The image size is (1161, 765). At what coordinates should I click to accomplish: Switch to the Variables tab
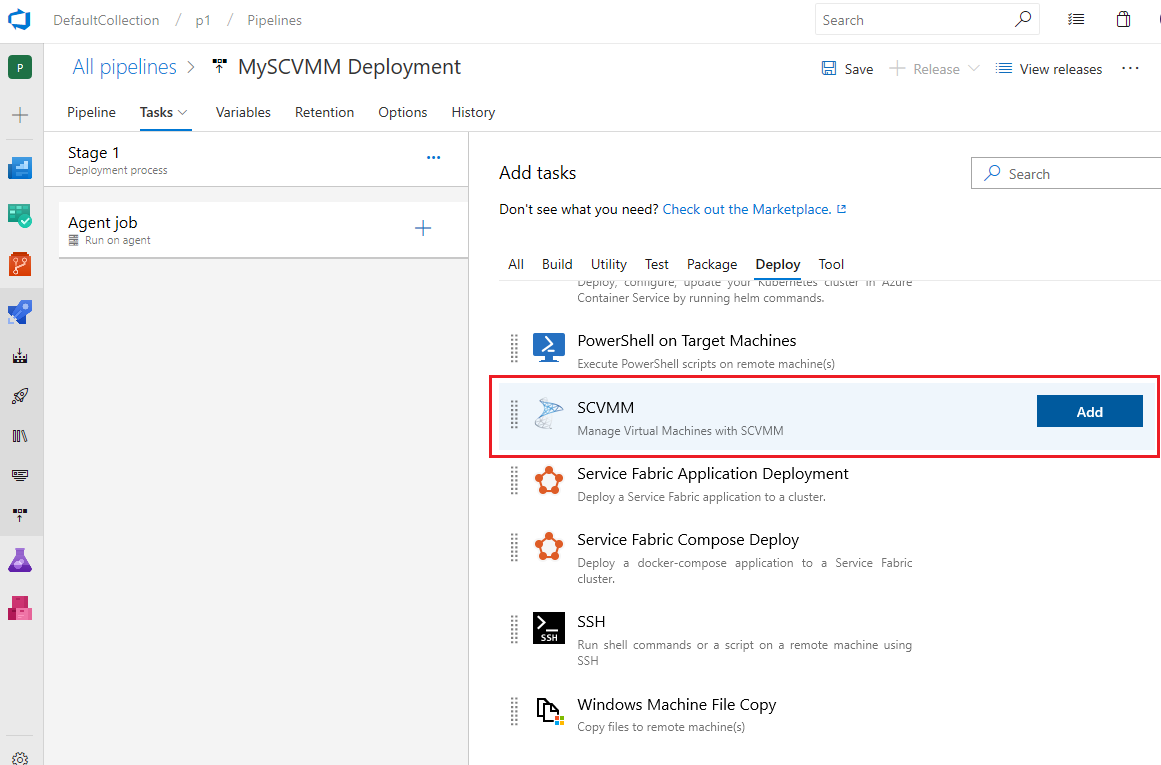point(243,113)
